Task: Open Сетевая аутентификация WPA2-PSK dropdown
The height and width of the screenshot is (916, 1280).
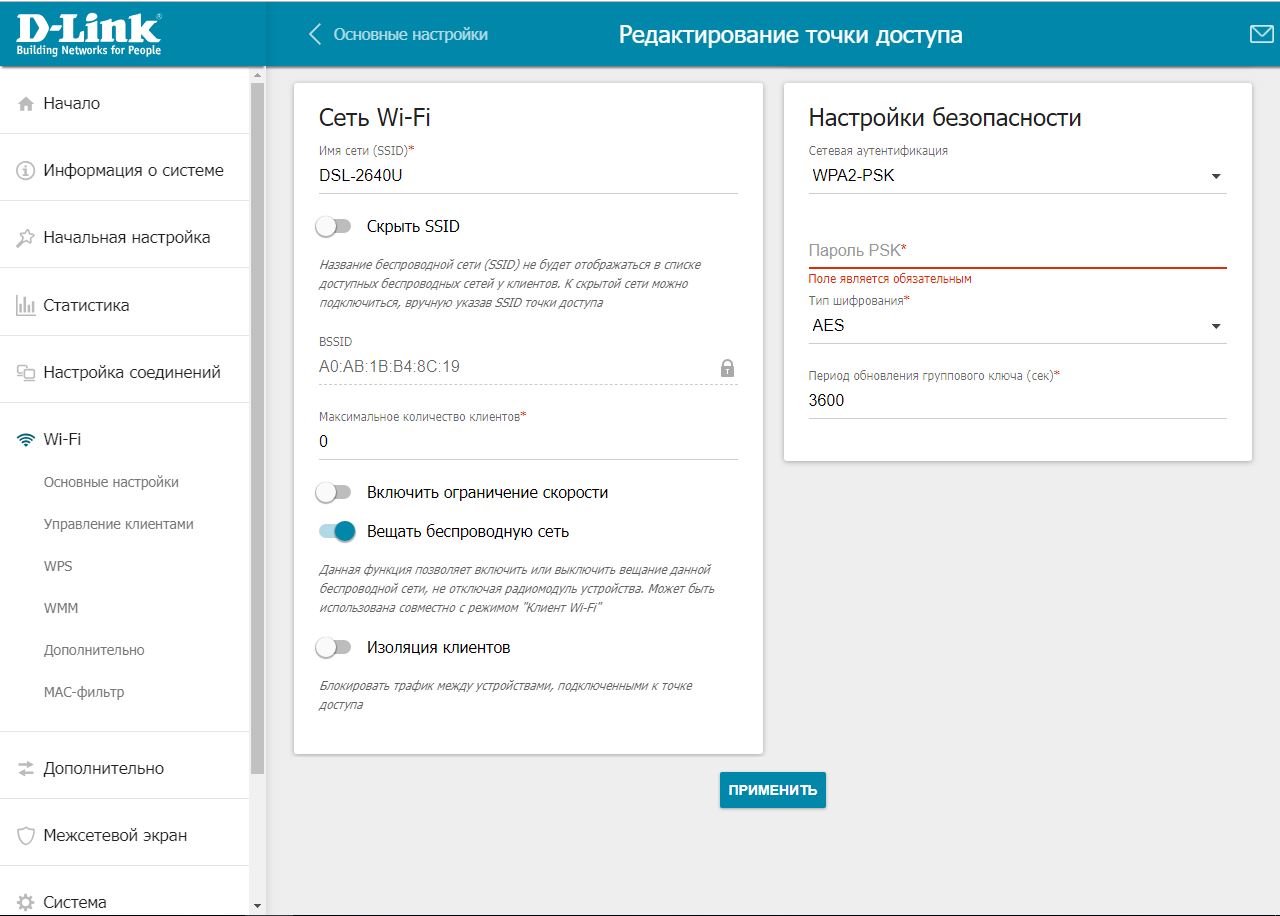Action: [x=1017, y=176]
